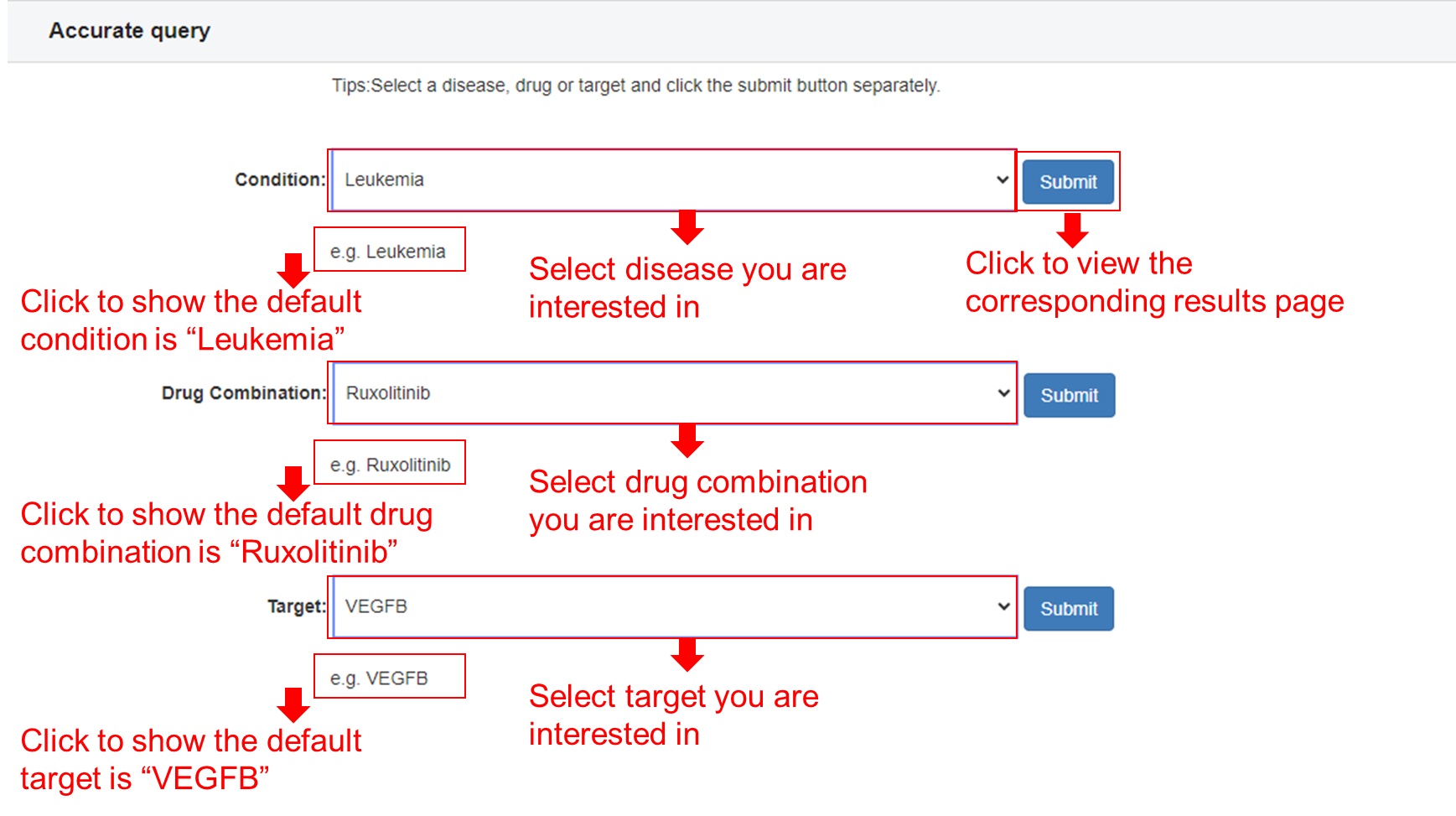Image resolution: width=1456 pixels, height=816 pixels.
Task: Click the "Accurate query" panel heading
Action: pyautogui.click(x=129, y=31)
